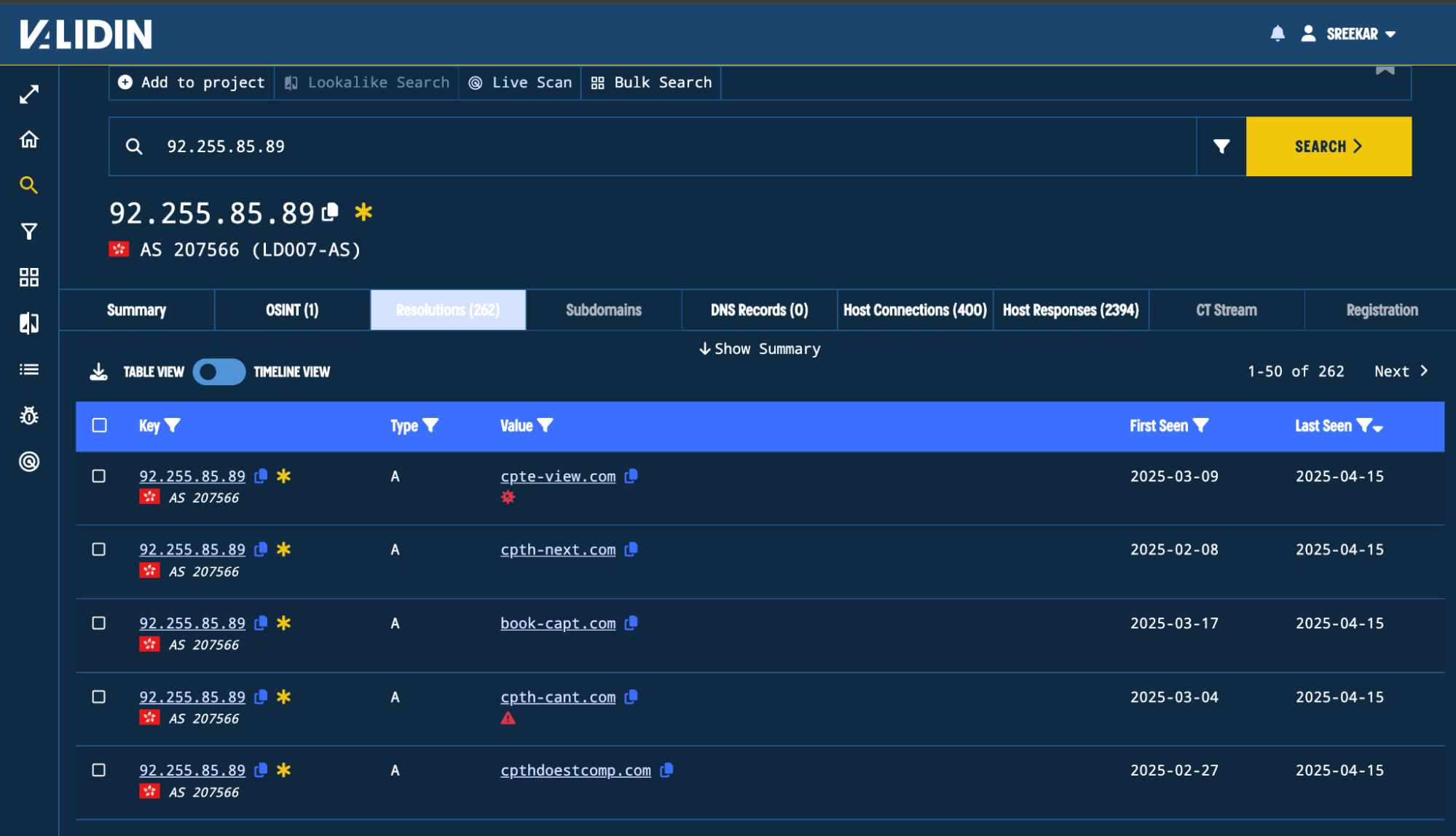Click the yellow SEARCH button
This screenshot has height=836, width=1456.
(x=1329, y=146)
